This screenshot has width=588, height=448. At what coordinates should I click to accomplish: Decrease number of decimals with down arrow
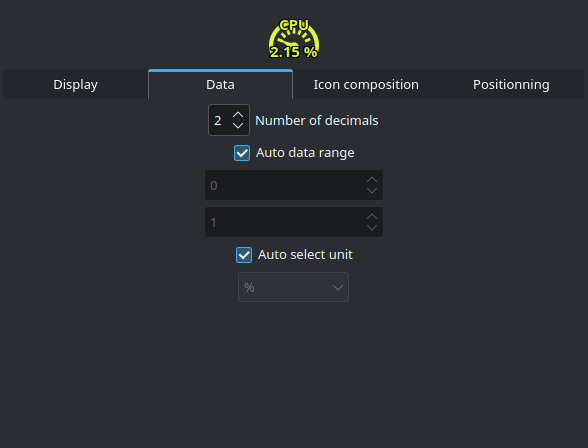click(x=238, y=126)
